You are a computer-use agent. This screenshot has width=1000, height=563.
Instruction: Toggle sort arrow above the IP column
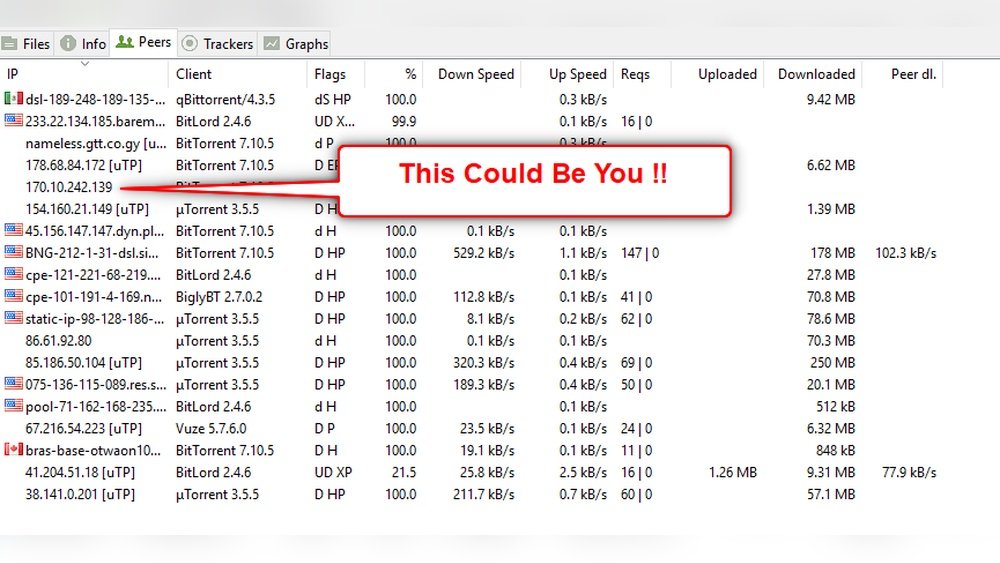[x=85, y=64]
